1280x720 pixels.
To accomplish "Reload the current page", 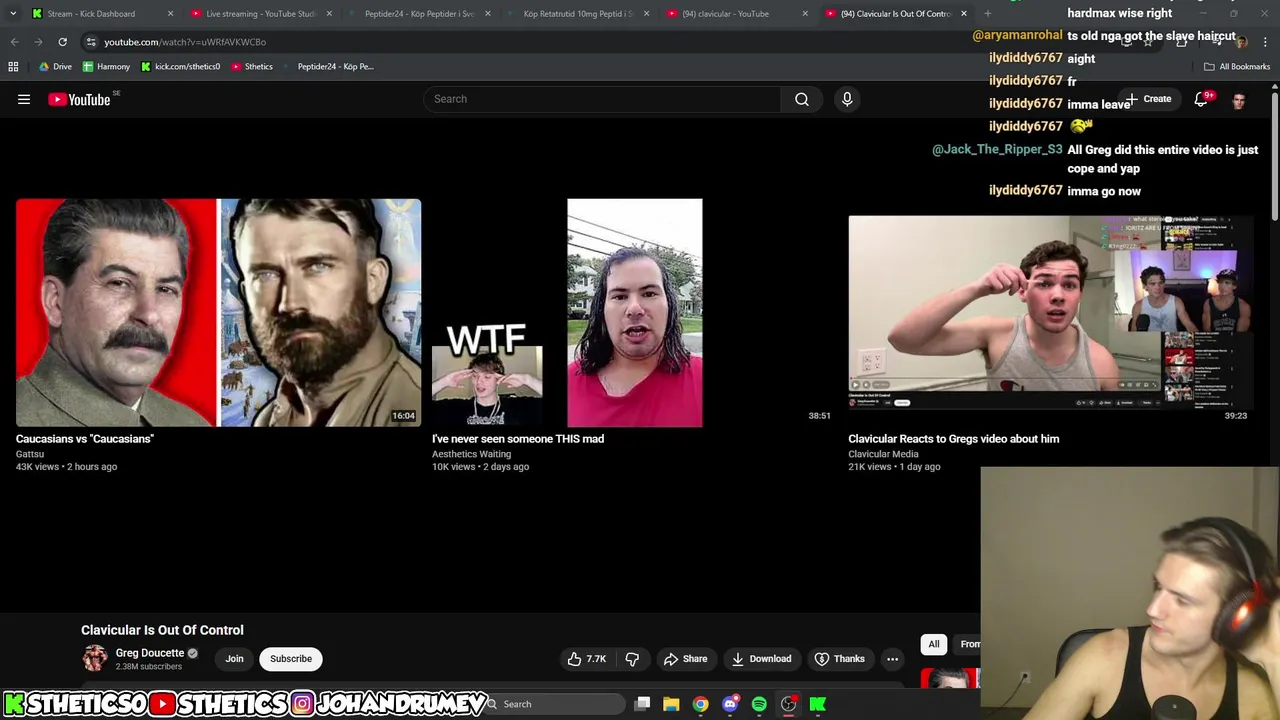I will [62, 42].
